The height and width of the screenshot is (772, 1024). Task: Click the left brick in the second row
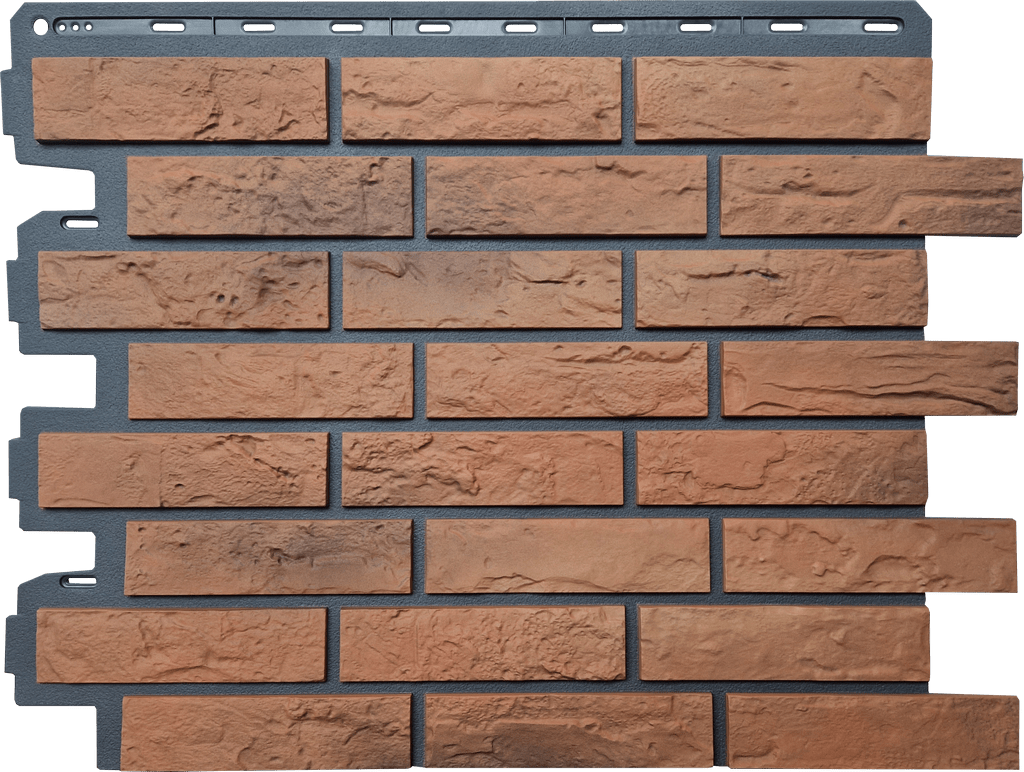point(270,196)
